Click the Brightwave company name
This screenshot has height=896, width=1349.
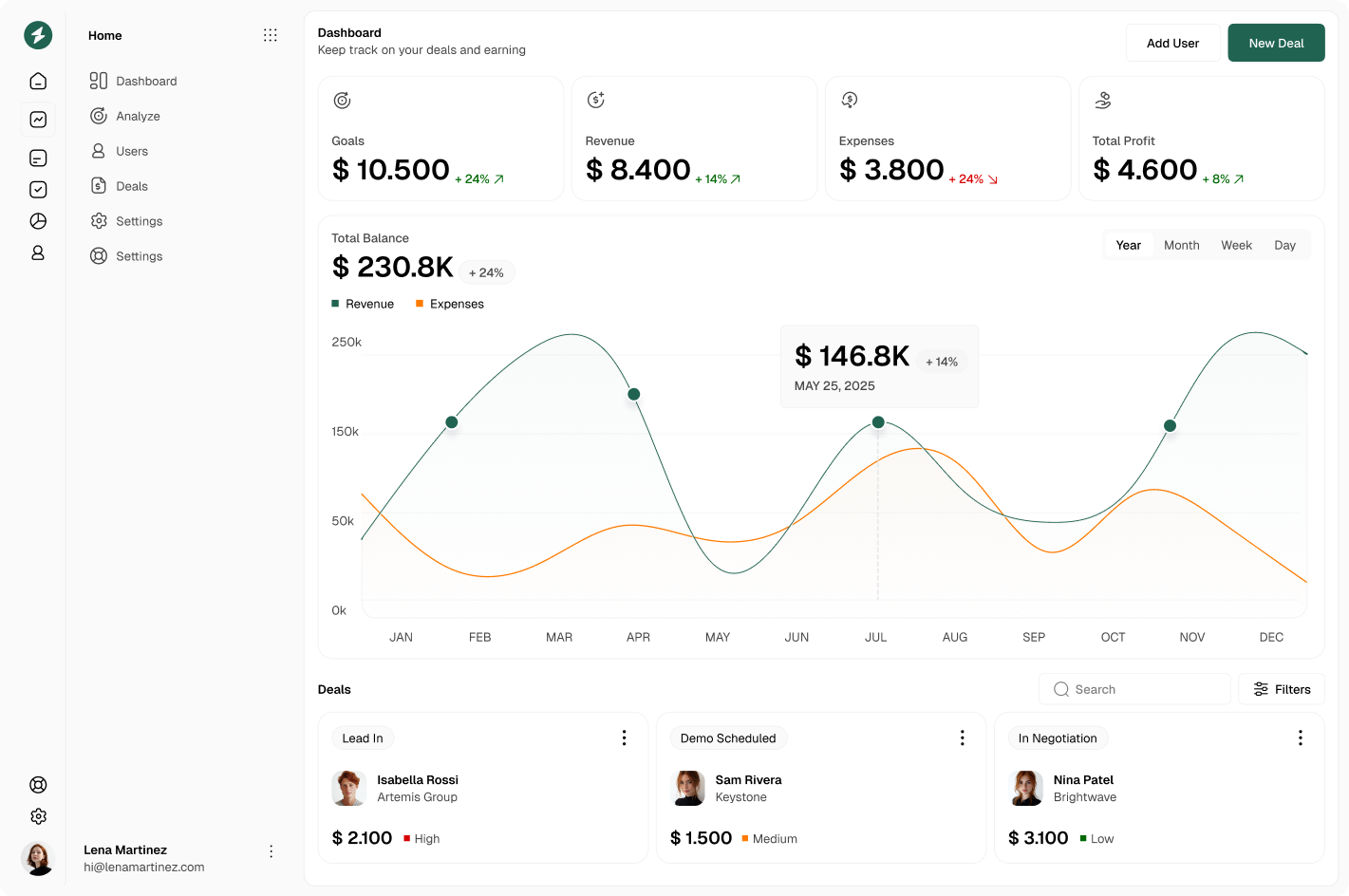[x=1085, y=797]
